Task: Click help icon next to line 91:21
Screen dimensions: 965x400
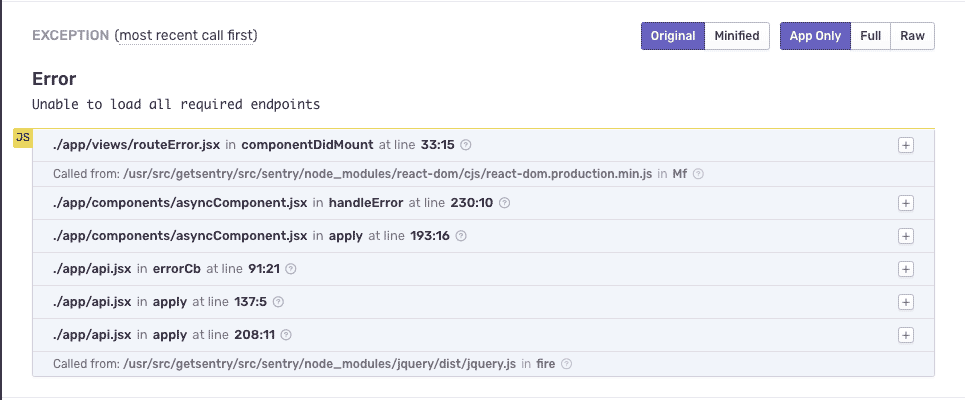Action: pos(291,269)
